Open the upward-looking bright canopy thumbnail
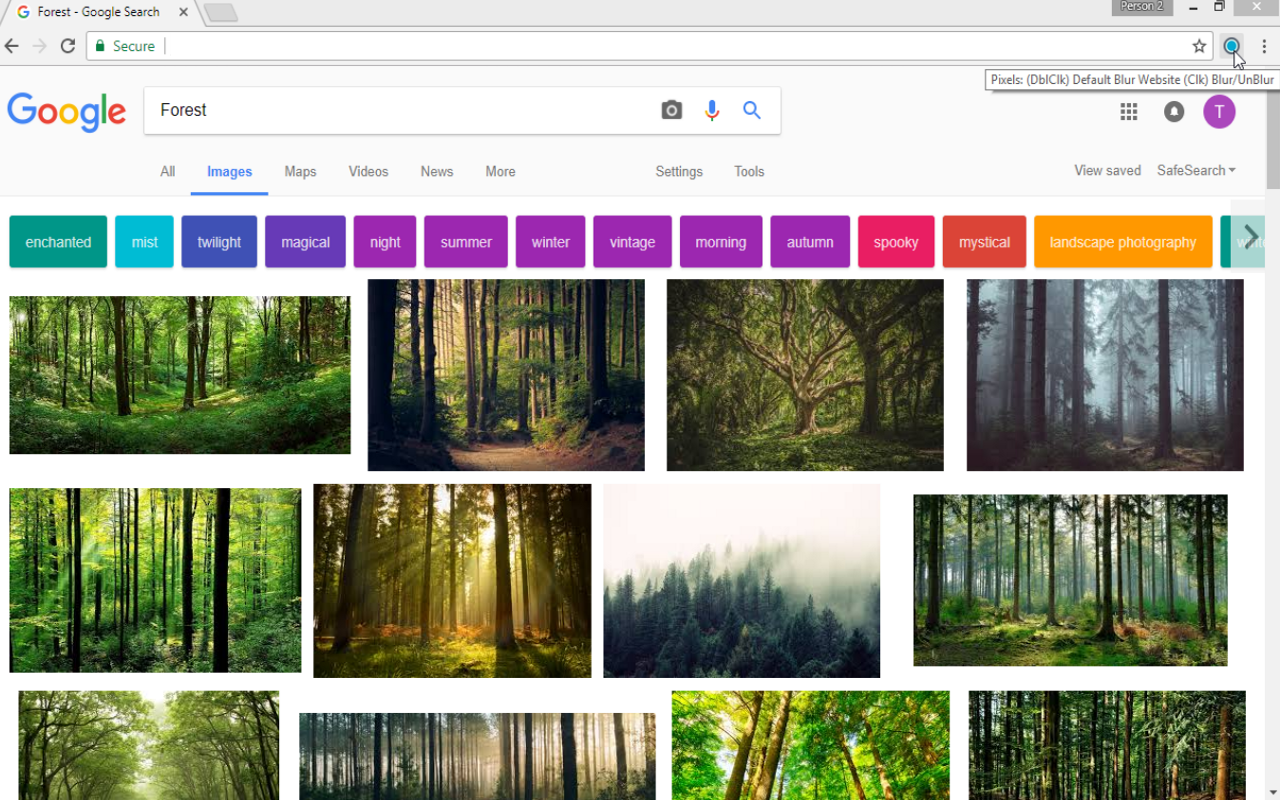Screen dimensions: 1280x800 click(x=810, y=745)
